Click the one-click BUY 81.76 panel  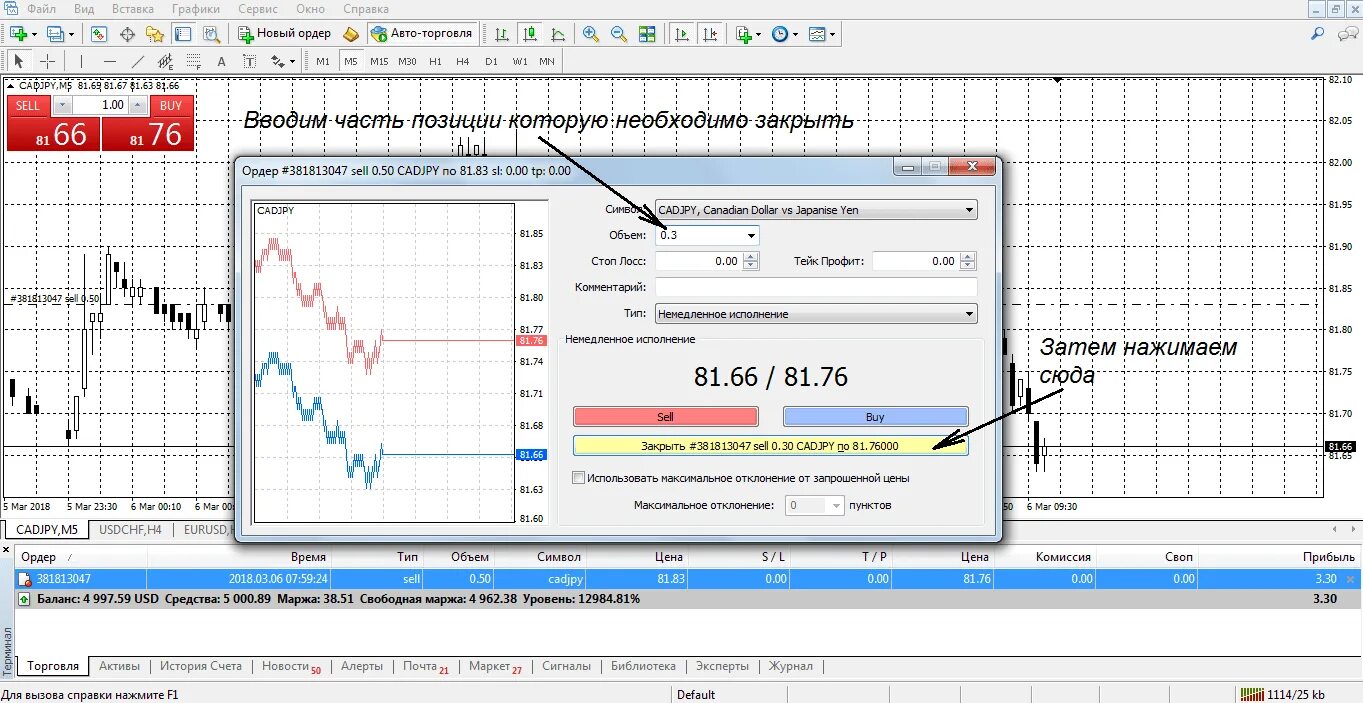coord(148,133)
